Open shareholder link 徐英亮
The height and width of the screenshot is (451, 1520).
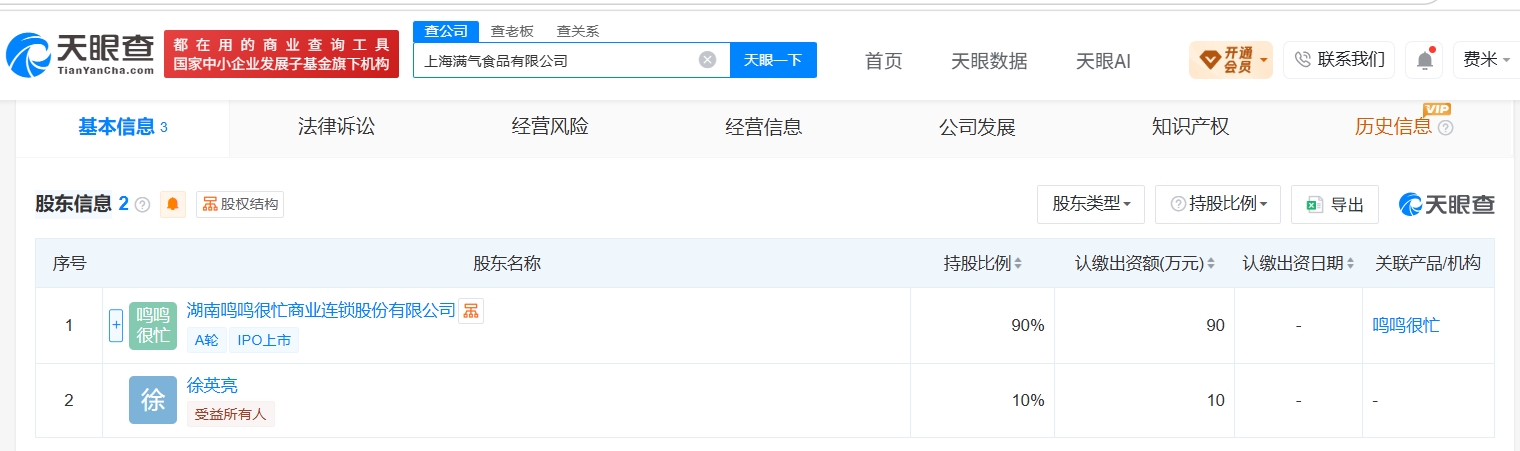(x=212, y=385)
